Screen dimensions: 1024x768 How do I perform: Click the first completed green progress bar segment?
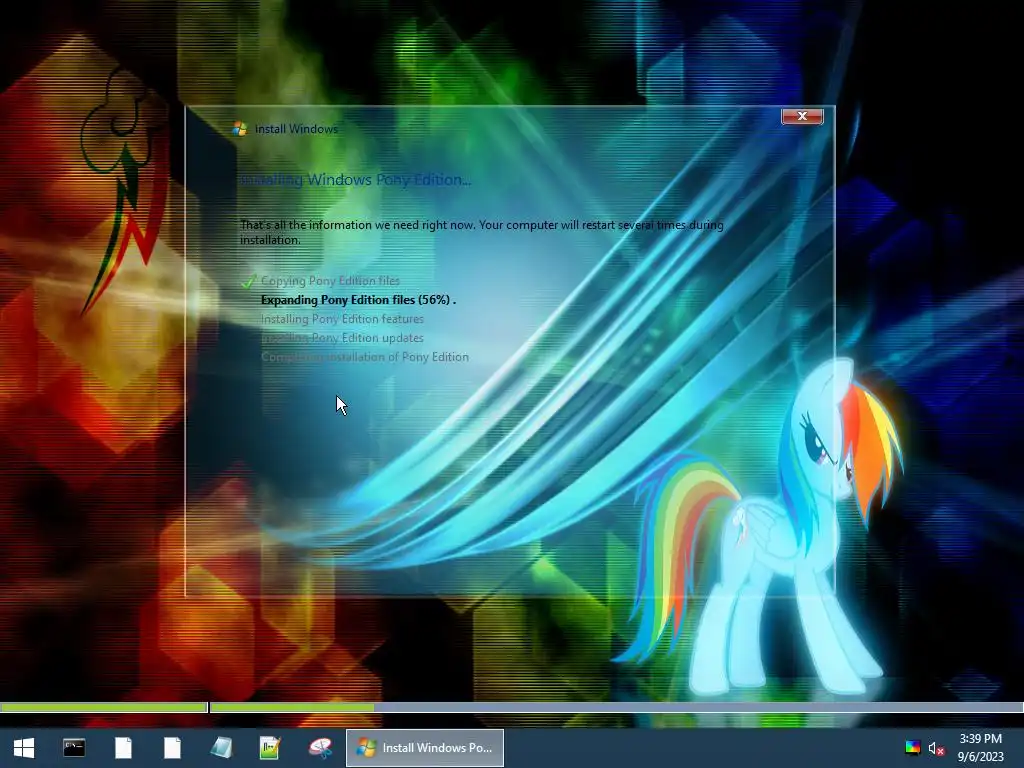coord(104,707)
